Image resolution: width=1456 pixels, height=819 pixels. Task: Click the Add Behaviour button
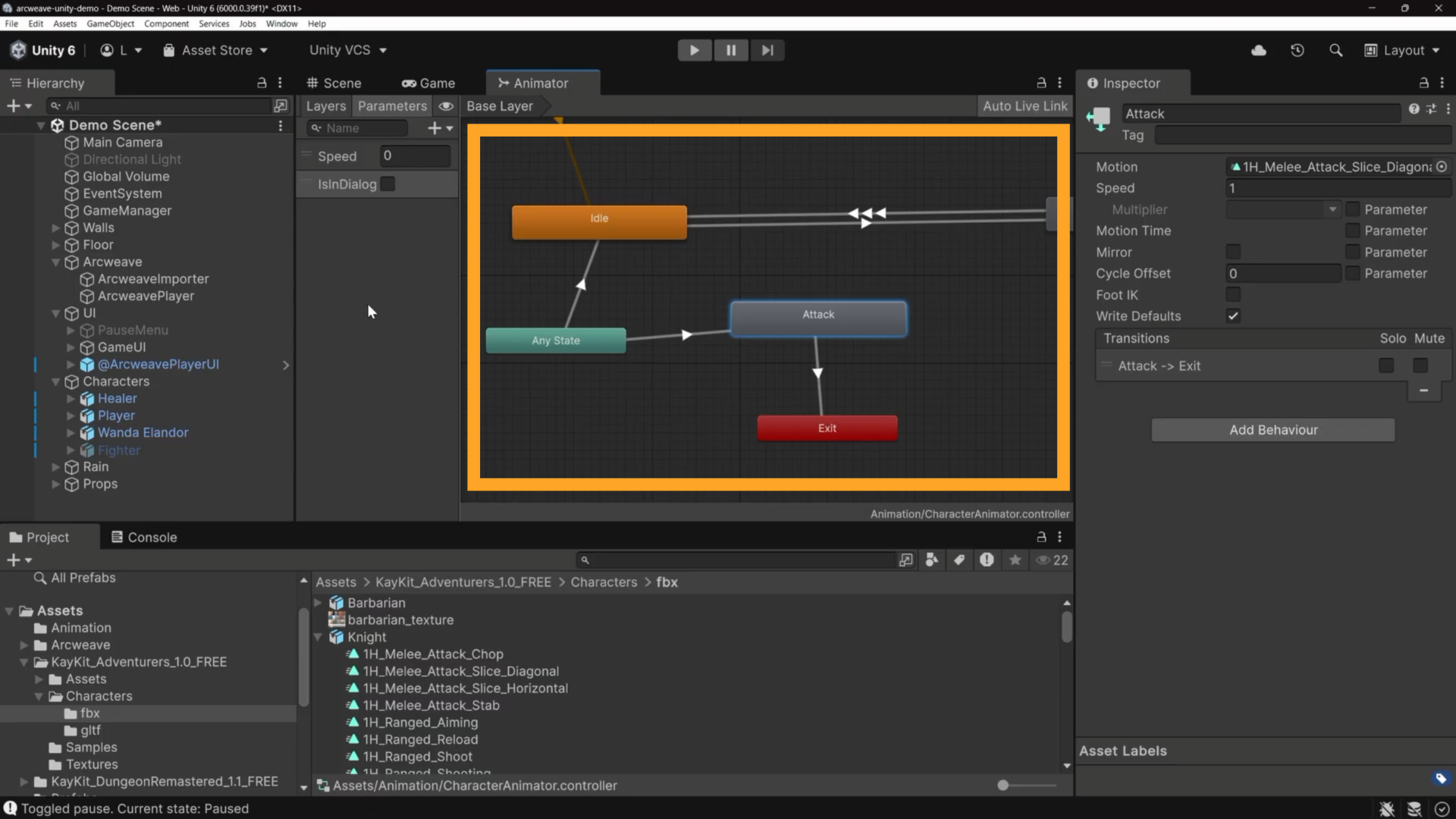pyautogui.click(x=1273, y=430)
